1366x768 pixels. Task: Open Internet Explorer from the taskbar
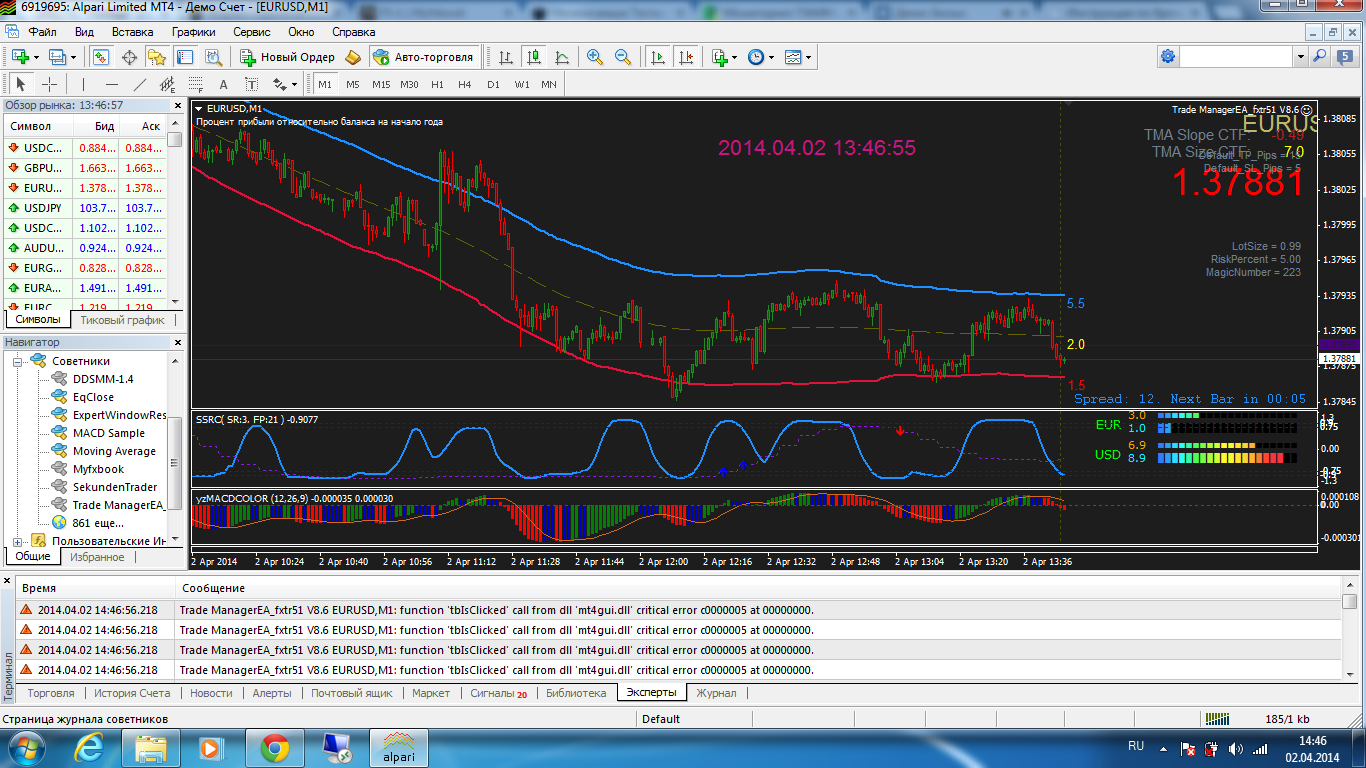tap(90, 747)
